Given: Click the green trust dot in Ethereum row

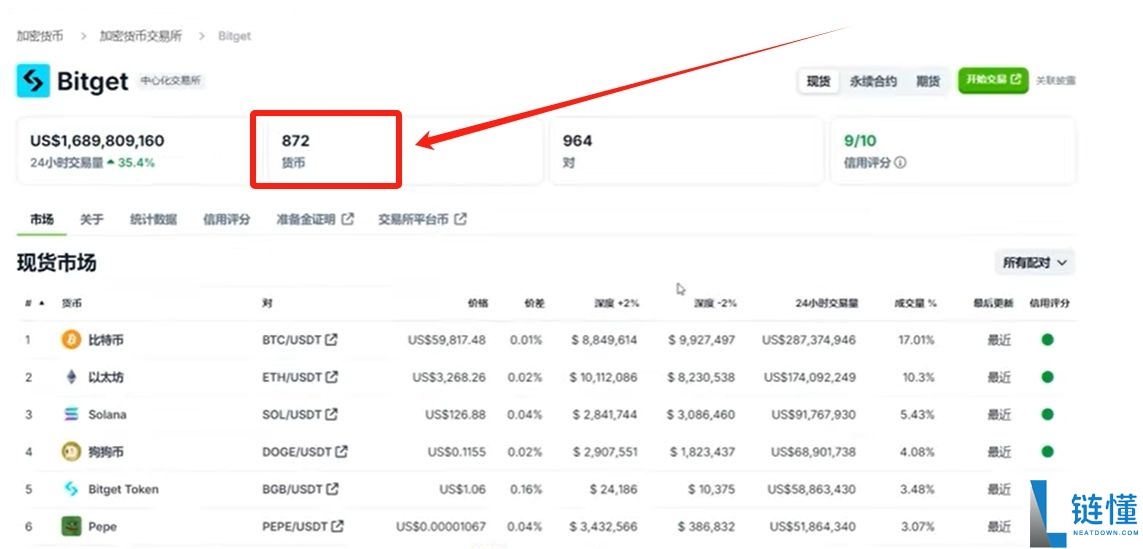Looking at the screenshot, I should [1048, 377].
